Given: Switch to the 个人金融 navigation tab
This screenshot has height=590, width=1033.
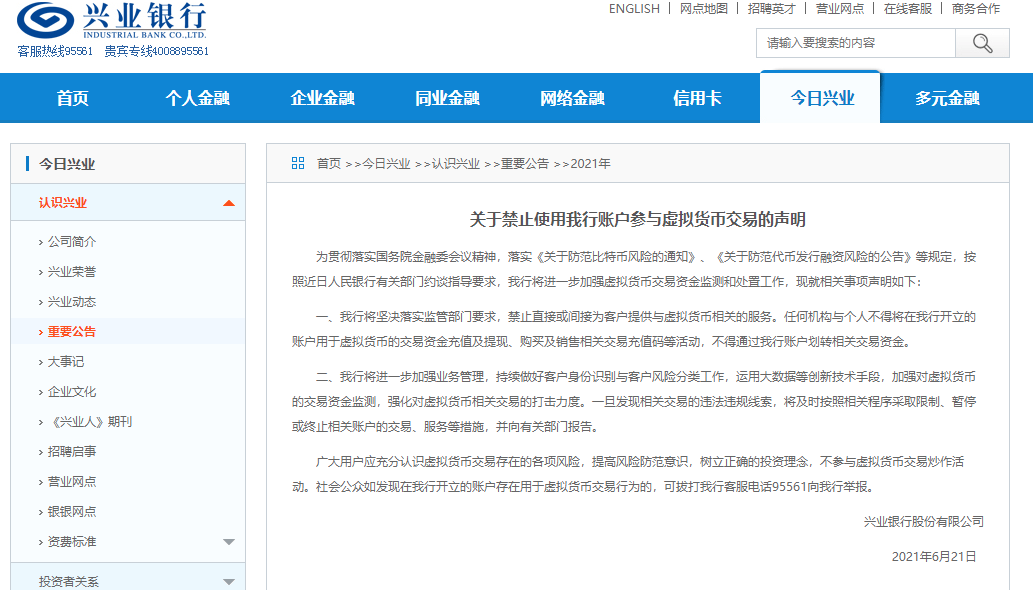Looking at the screenshot, I should [197, 98].
